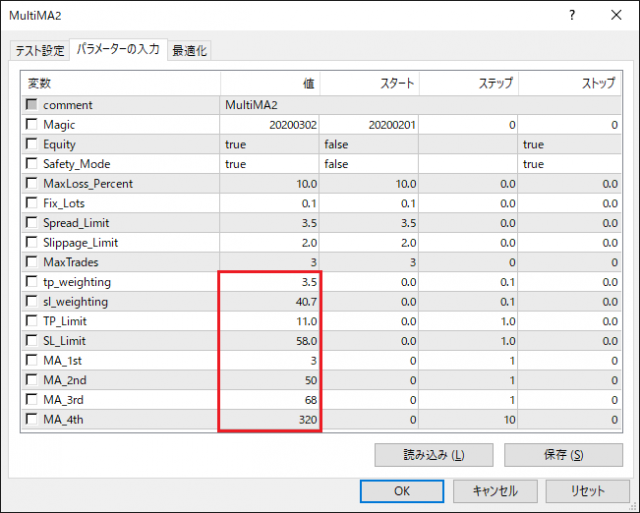Click the スタート column header
The width and height of the screenshot is (640, 513).
[369, 84]
